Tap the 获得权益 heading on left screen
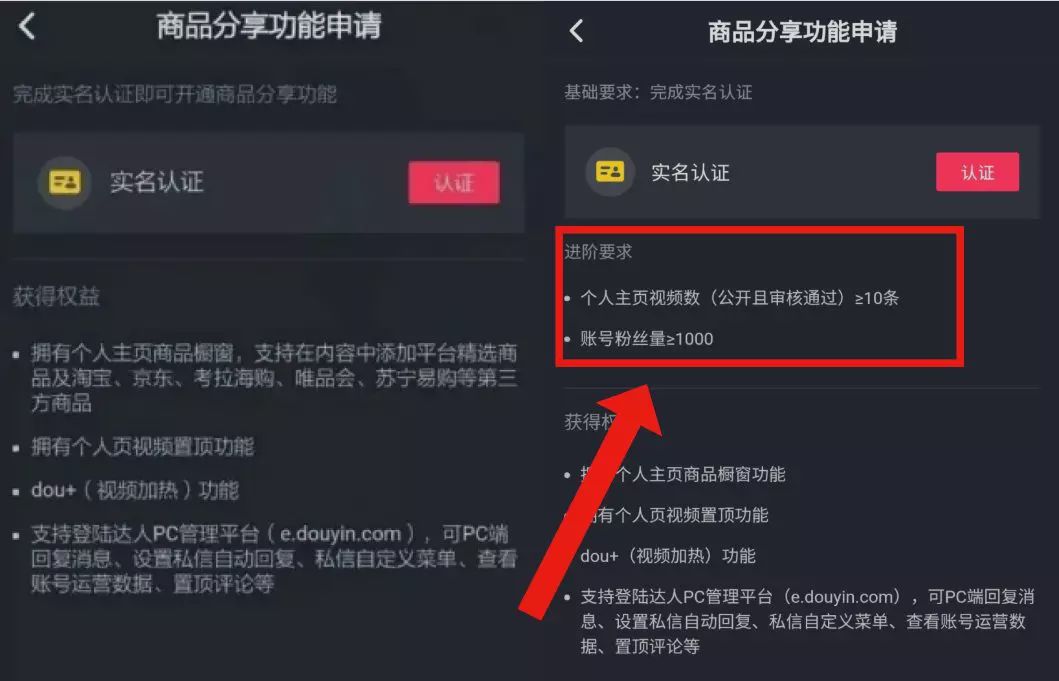Screen dimensions: 1059x681 tap(56, 296)
